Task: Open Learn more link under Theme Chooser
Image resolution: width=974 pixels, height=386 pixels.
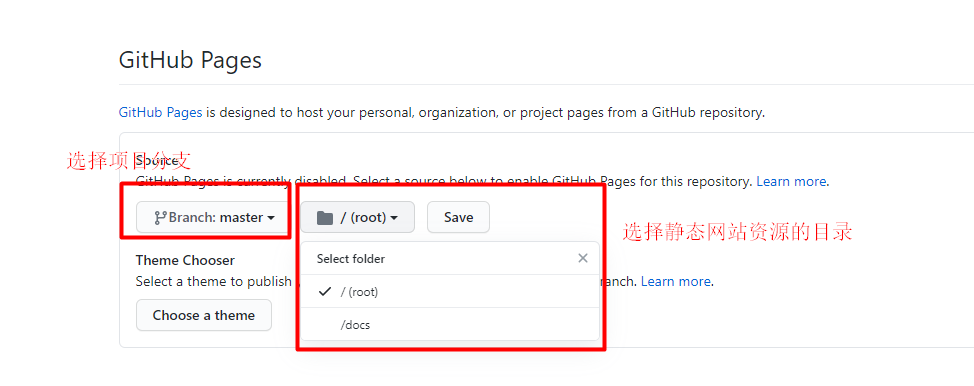Action: coord(676,281)
